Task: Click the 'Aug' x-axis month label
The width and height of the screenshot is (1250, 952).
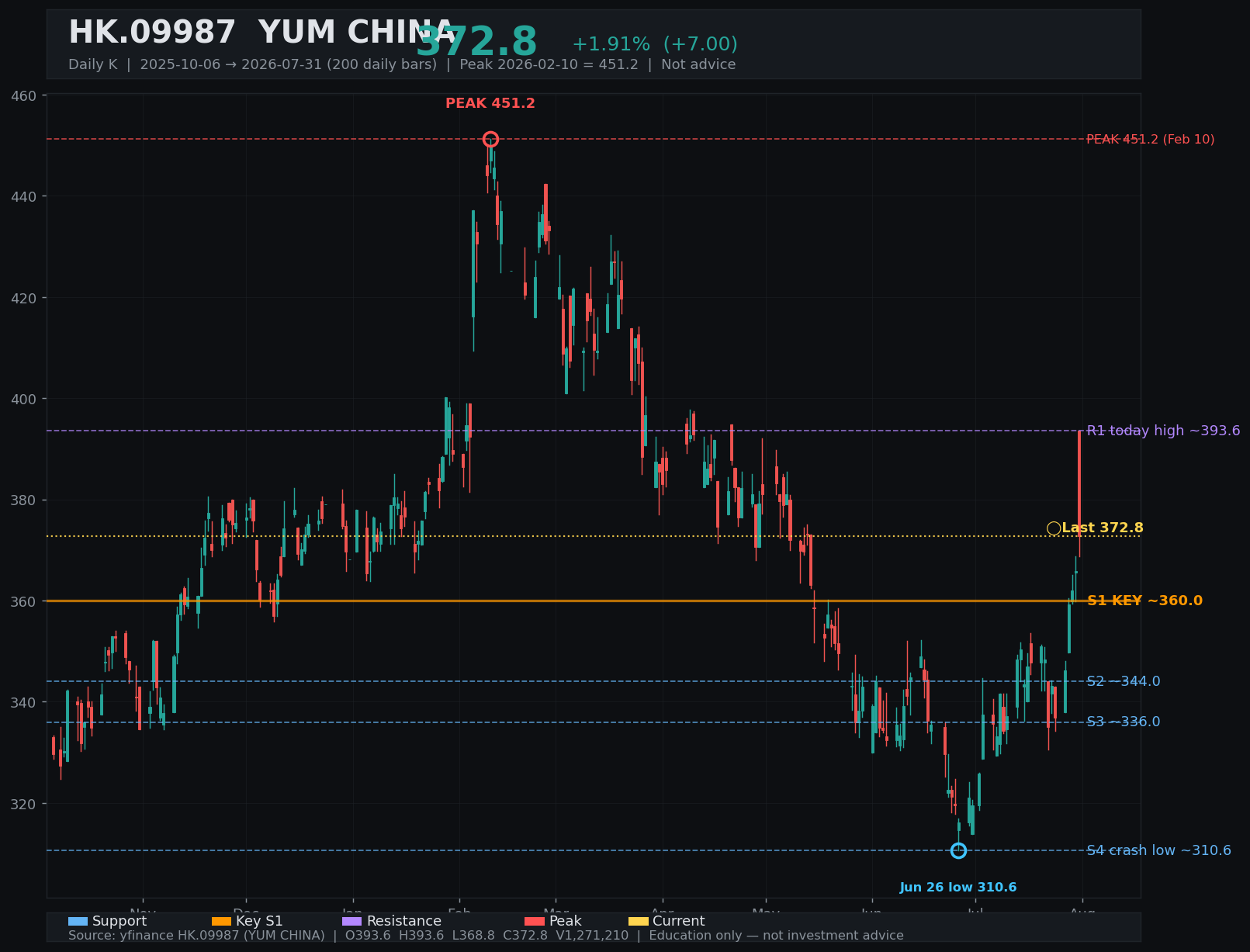Action: [x=1082, y=912]
